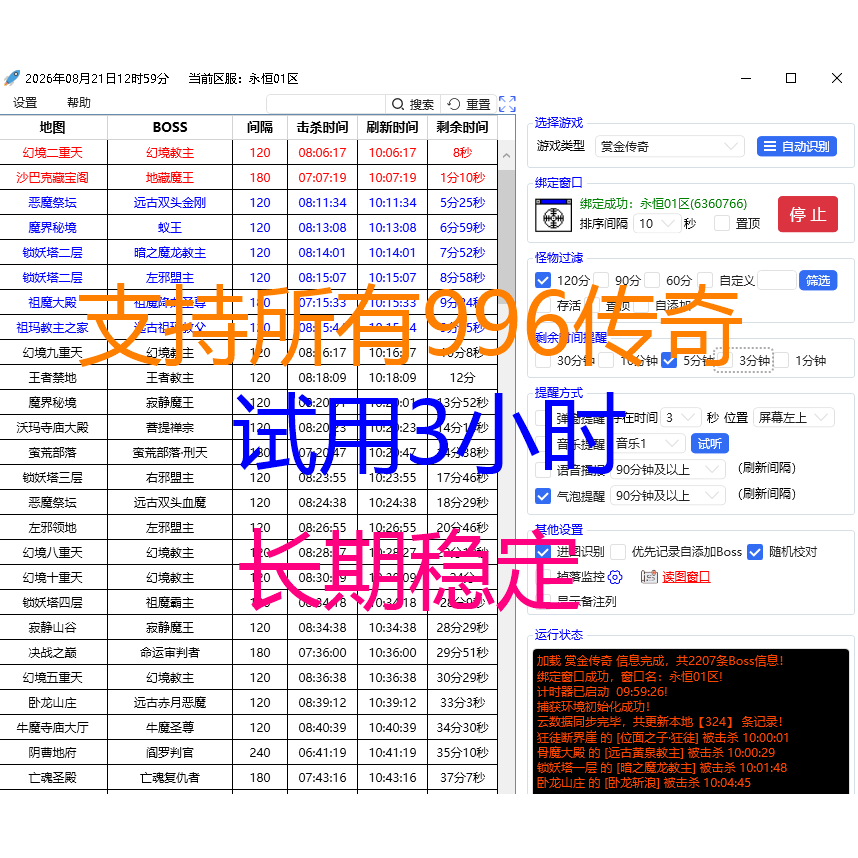858x858 pixels.
Task: Select the 暗之魔龙教主 boss cell
Action: click(x=170, y=253)
